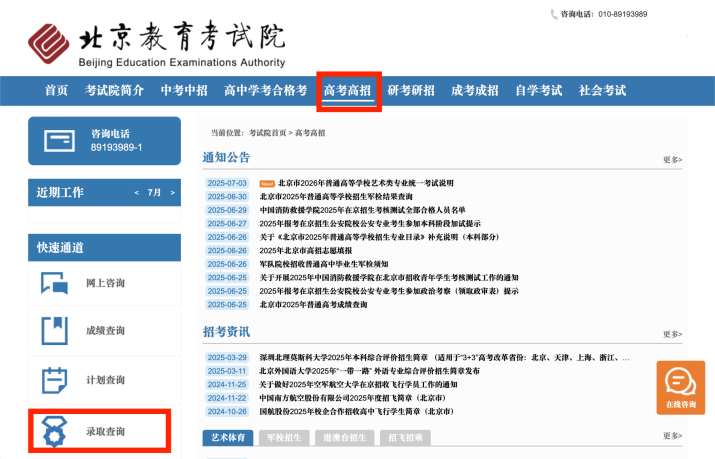This screenshot has height=459, width=715.
Task: Open the 高考高招 navigation item
Action: tap(347, 91)
